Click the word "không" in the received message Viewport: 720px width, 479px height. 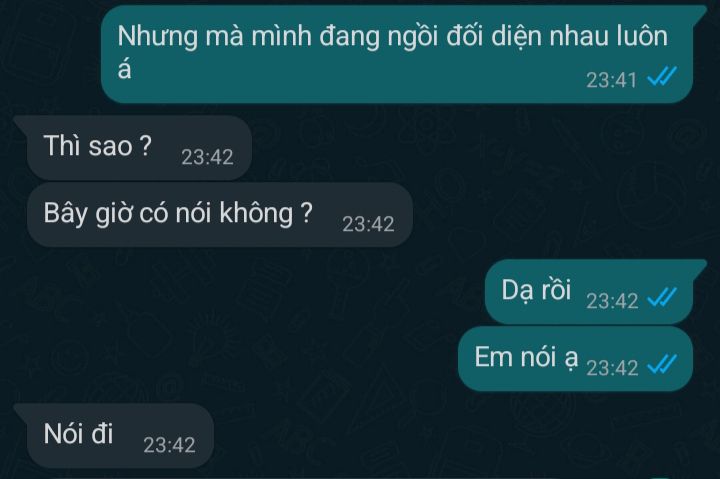tap(256, 213)
